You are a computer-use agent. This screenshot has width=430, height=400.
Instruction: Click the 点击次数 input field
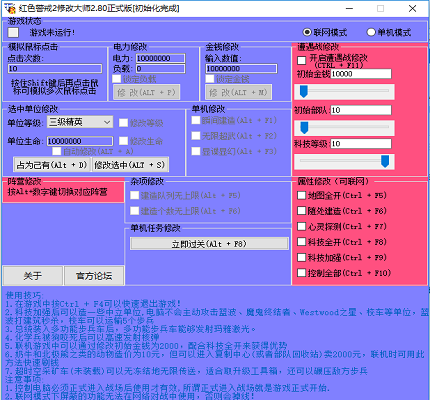(x=55, y=69)
